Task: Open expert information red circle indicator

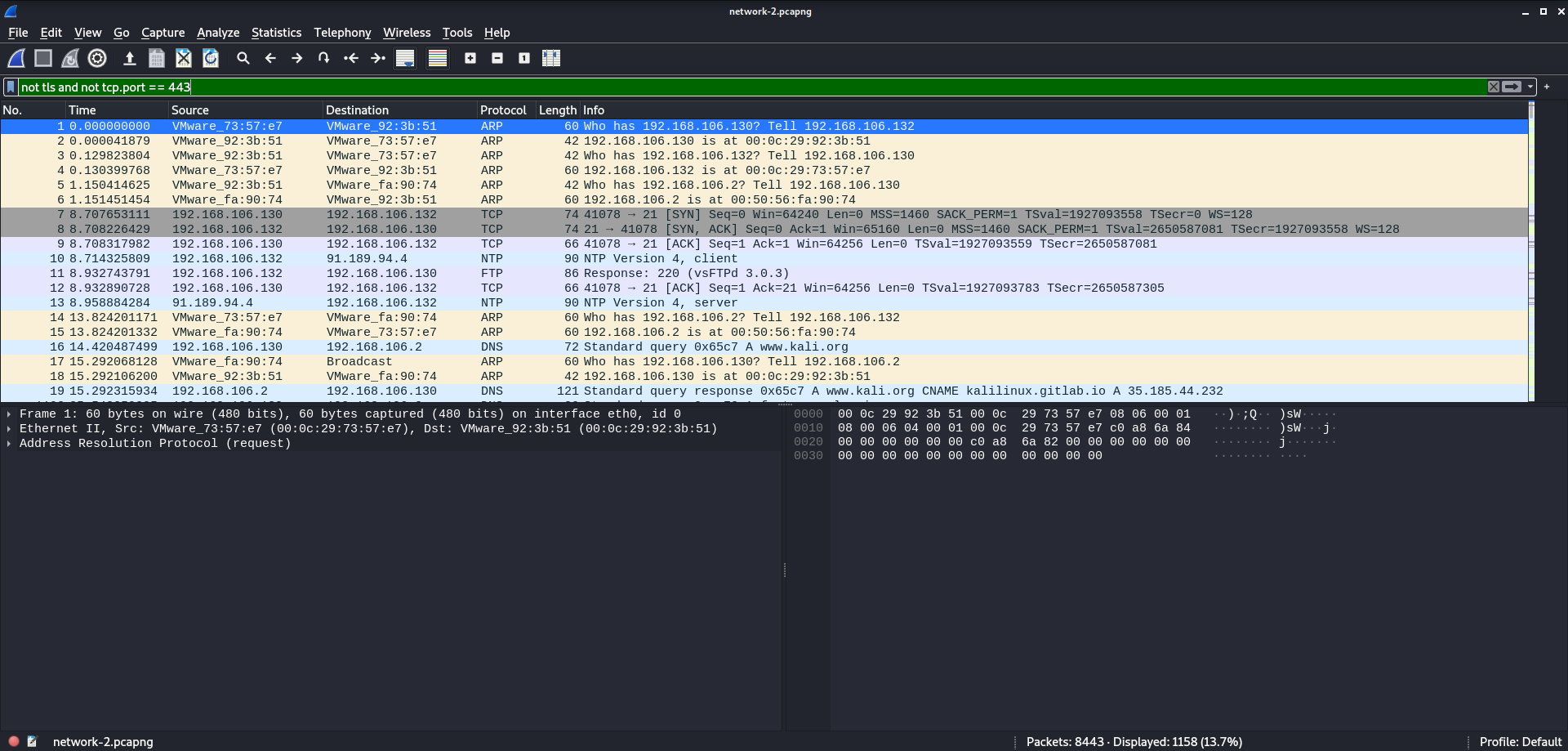Action: pyautogui.click(x=14, y=741)
